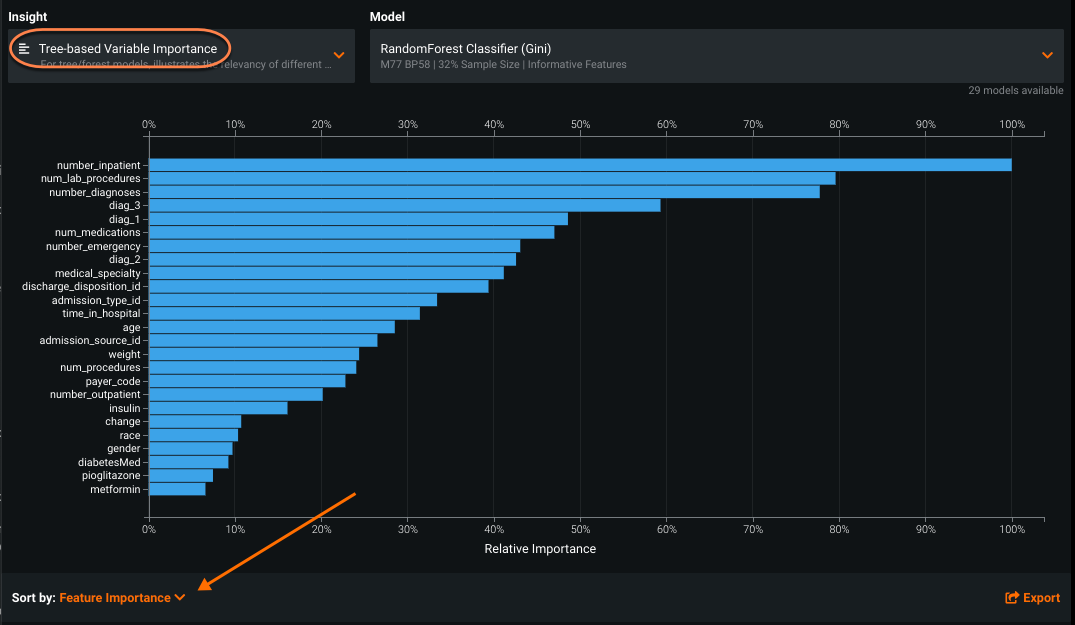
Task: Click the 29 models available text
Action: (1015, 90)
